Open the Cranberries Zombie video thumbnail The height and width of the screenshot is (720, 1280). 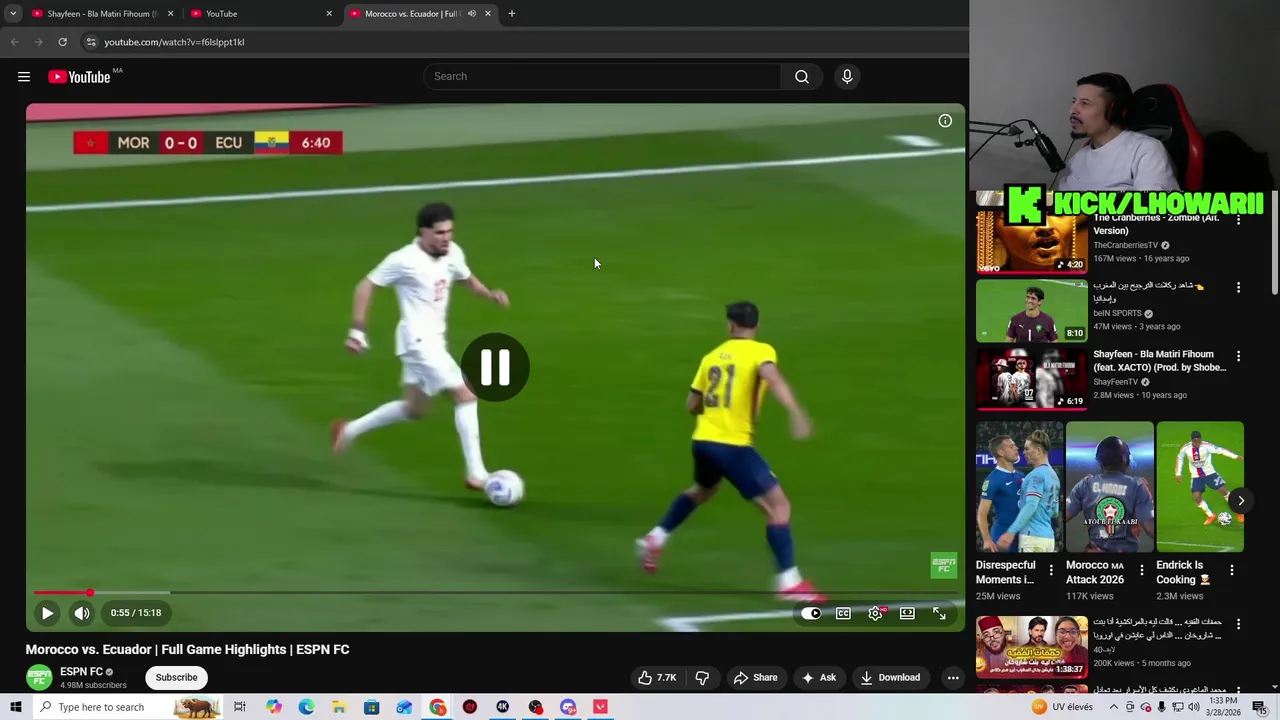[x=1031, y=240]
